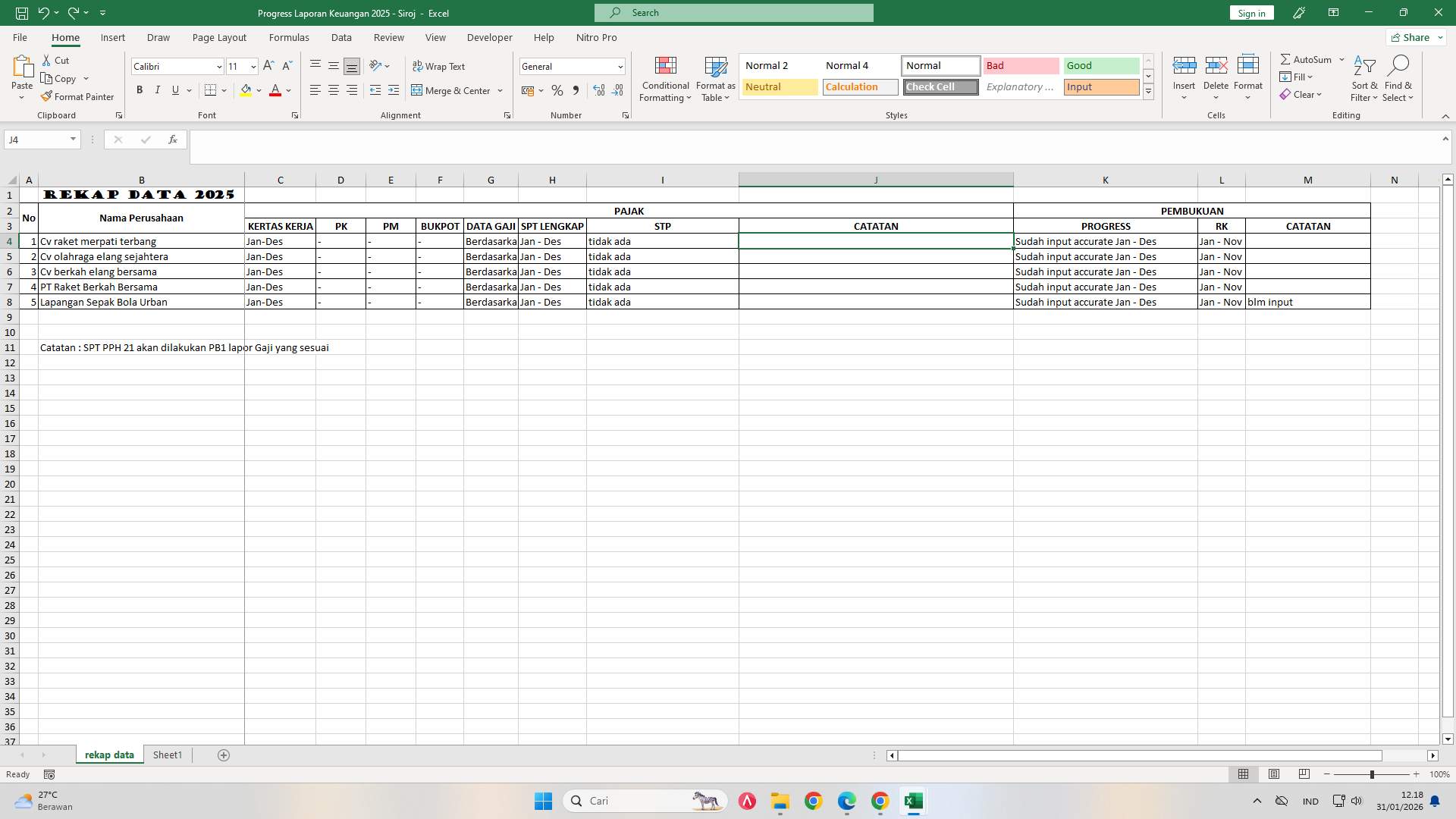Screen dimensions: 1456x819
Task: Switch to the Sheet1 worksheet tab
Action: click(x=168, y=755)
